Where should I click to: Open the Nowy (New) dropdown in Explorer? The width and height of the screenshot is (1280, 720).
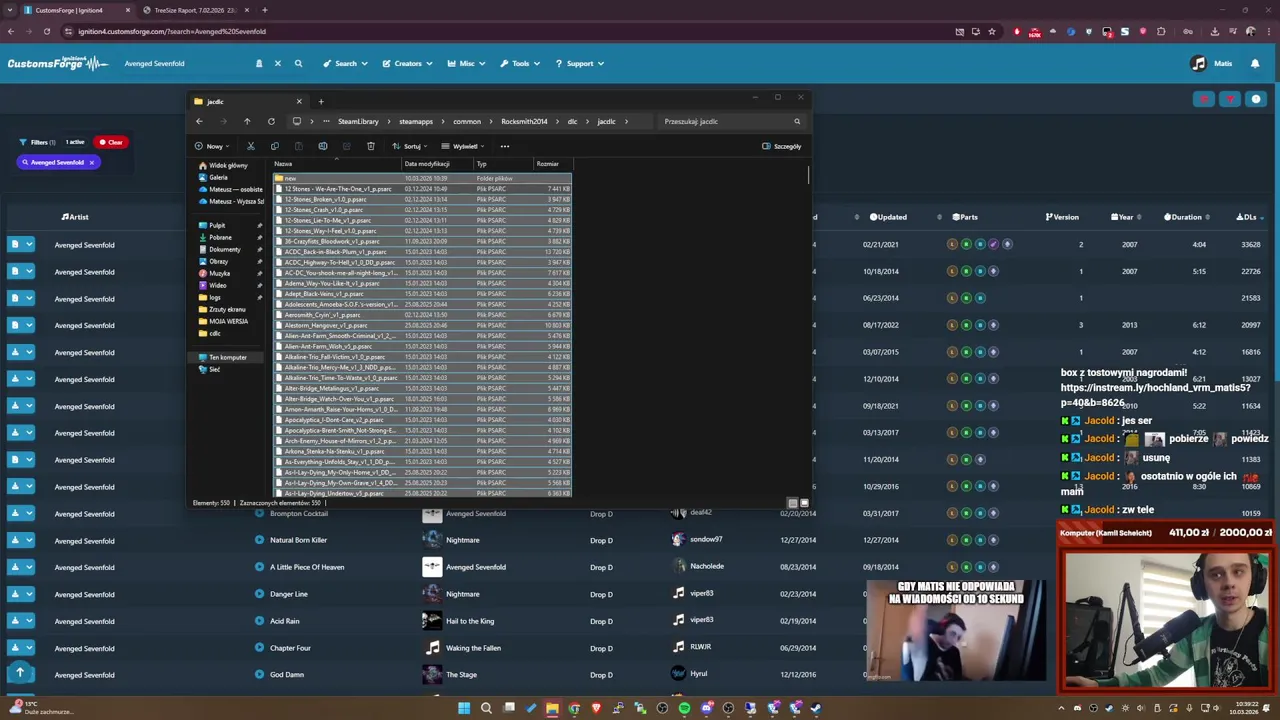212,146
